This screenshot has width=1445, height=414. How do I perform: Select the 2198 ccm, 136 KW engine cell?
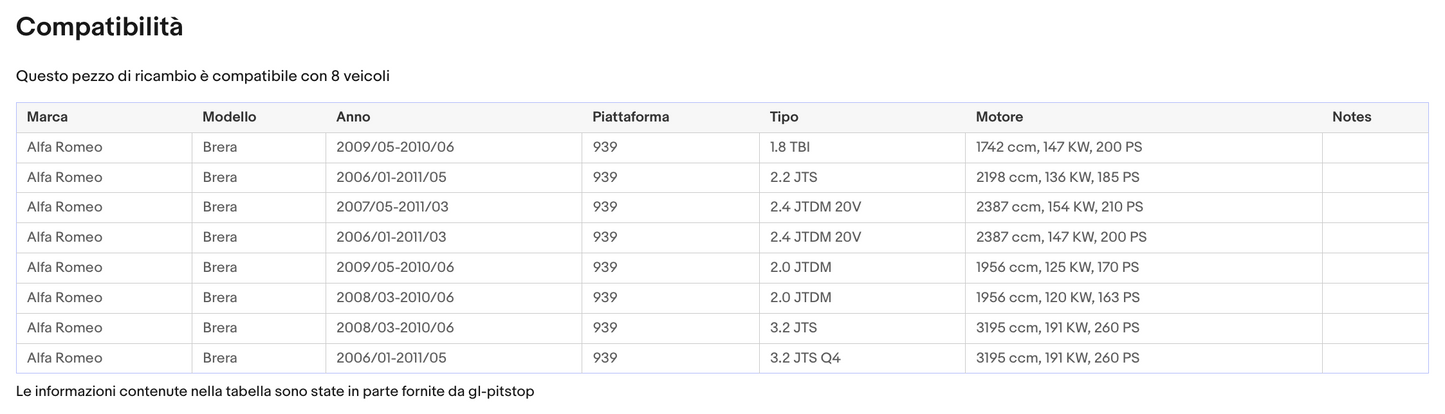1057,177
